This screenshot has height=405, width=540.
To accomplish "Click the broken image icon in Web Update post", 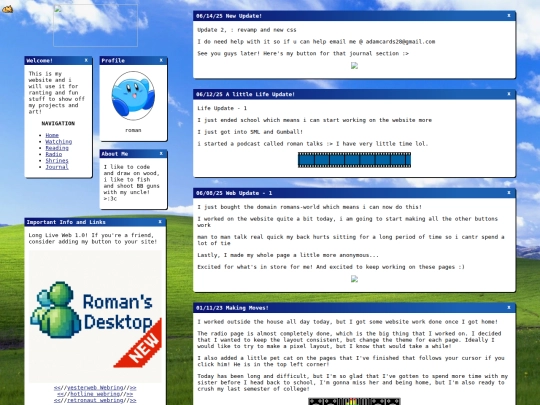I will (x=354, y=279).
